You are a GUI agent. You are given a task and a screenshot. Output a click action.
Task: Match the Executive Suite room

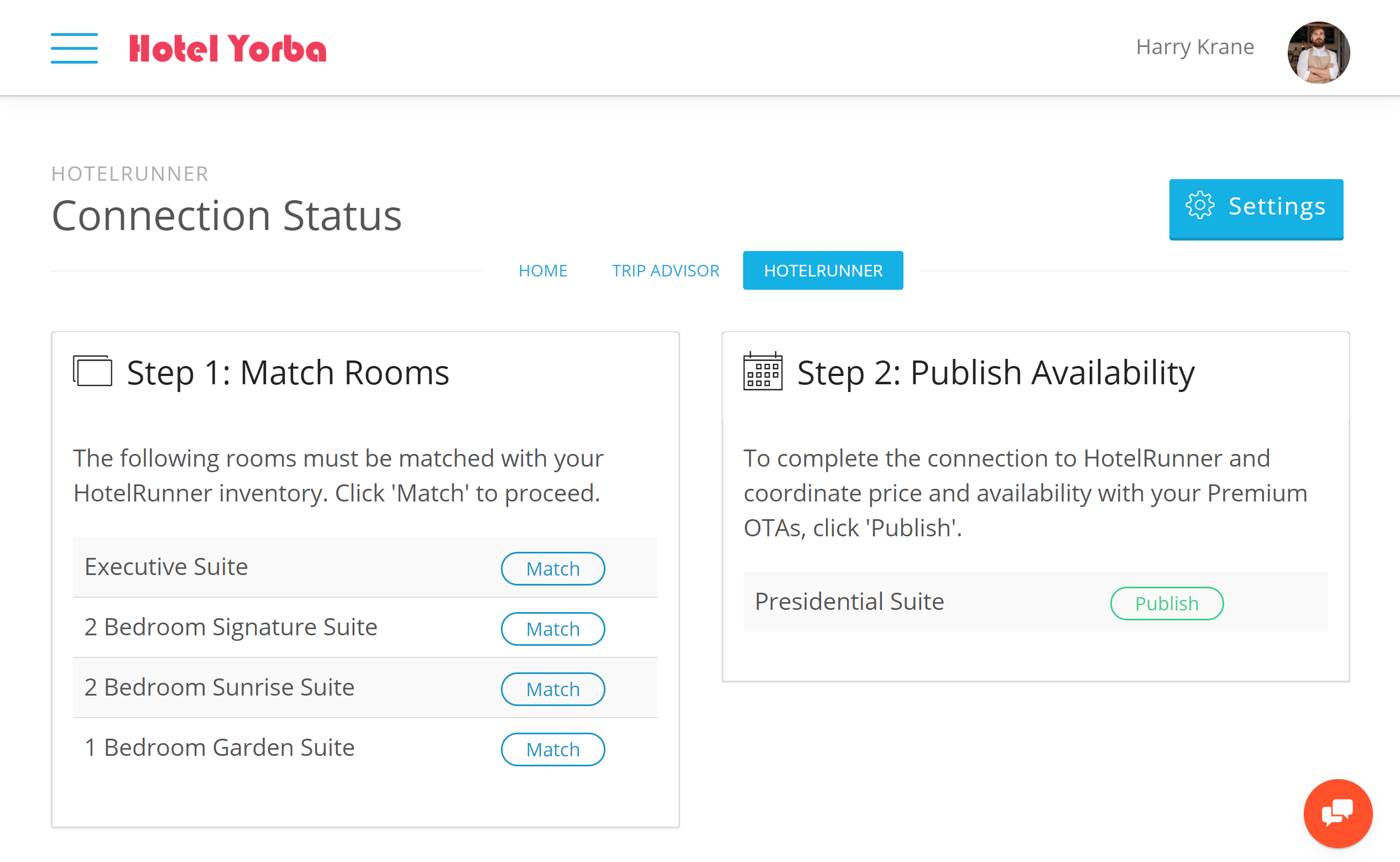[x=552, y=568]
